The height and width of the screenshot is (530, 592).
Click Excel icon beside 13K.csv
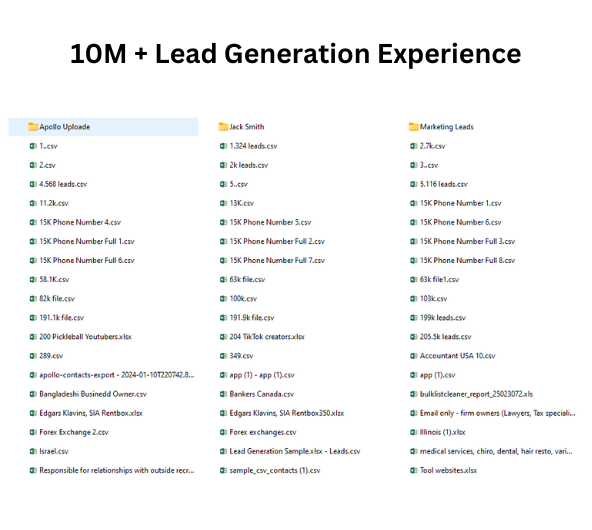224,203
